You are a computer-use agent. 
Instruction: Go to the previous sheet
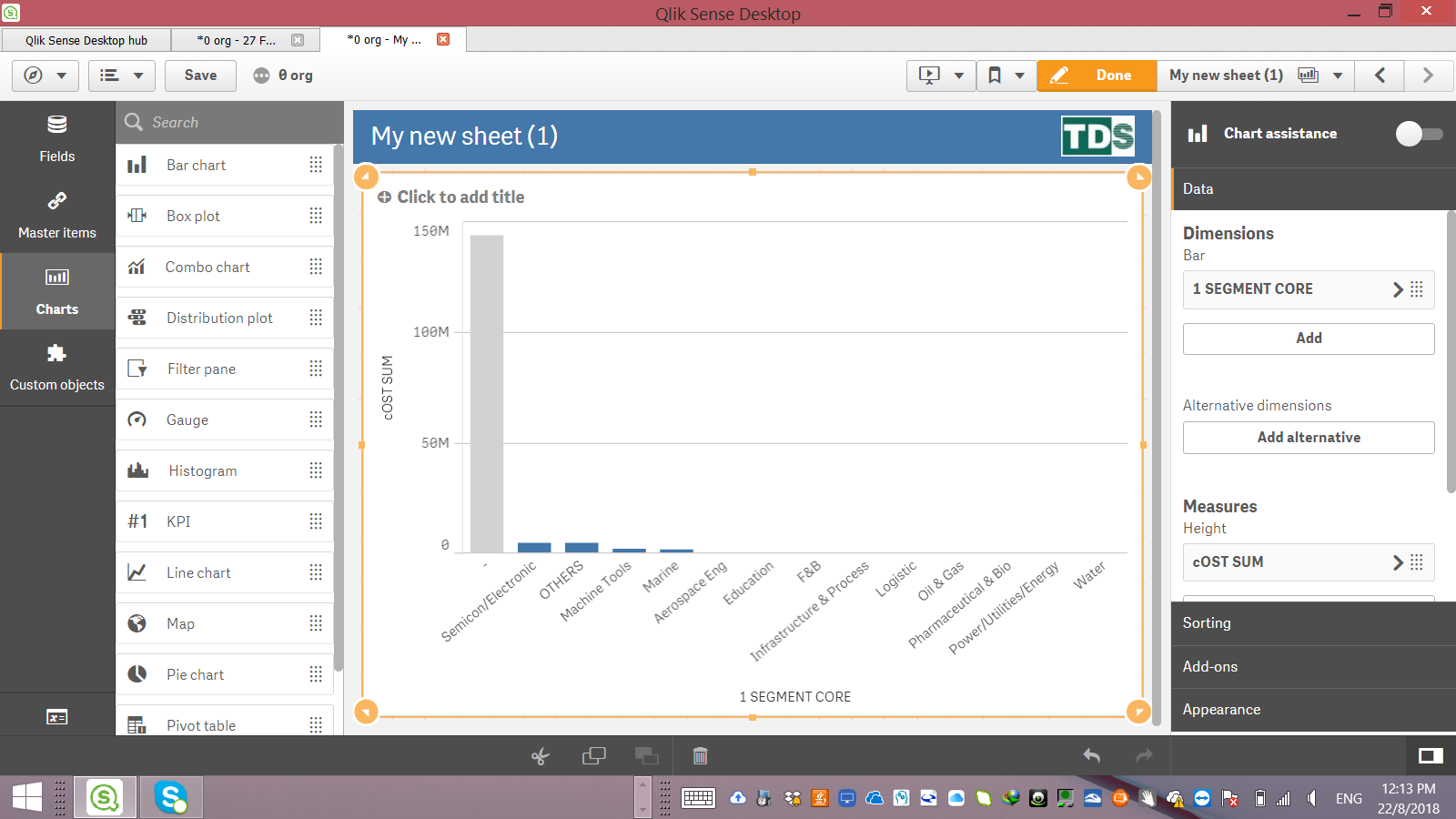pyautogui.click(x=1380, y=76)
